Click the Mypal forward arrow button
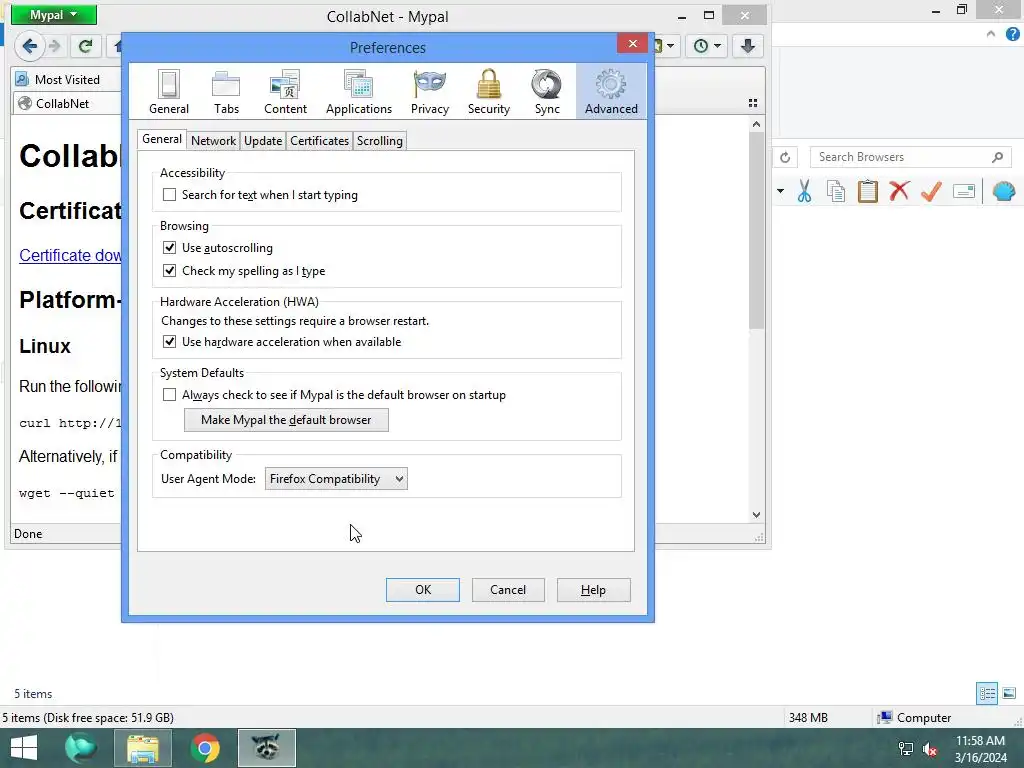The height and width of the screenshot is (768, 1024). click(x=55, y=46)
